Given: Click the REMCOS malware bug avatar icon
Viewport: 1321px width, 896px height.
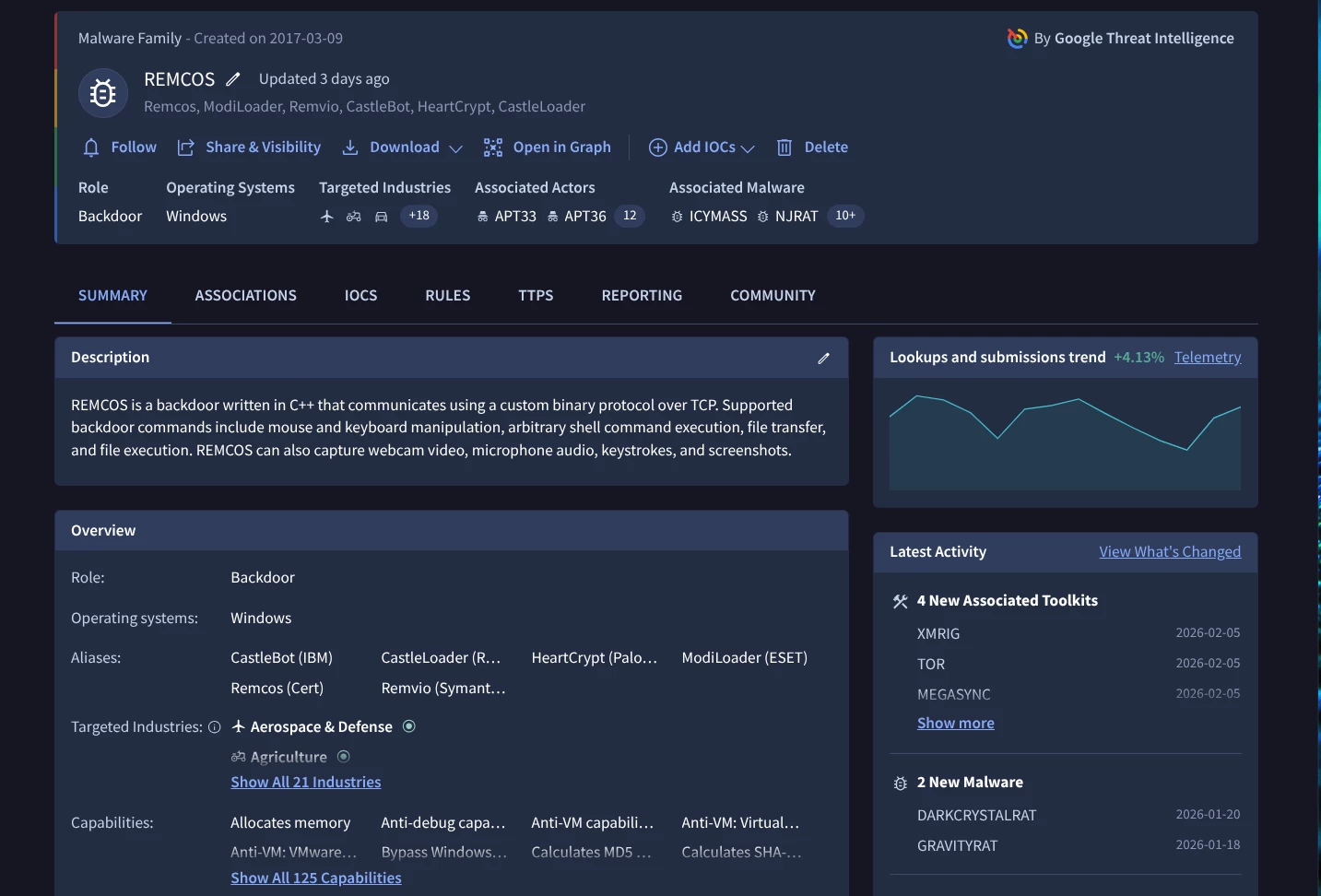Looking at the screenshot, I should click(x=103, y=93).
